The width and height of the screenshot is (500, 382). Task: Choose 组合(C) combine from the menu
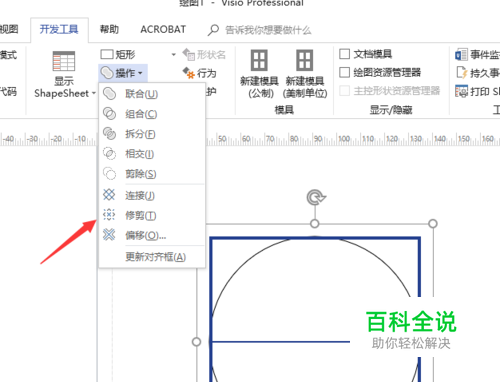[x=152, y=114]
